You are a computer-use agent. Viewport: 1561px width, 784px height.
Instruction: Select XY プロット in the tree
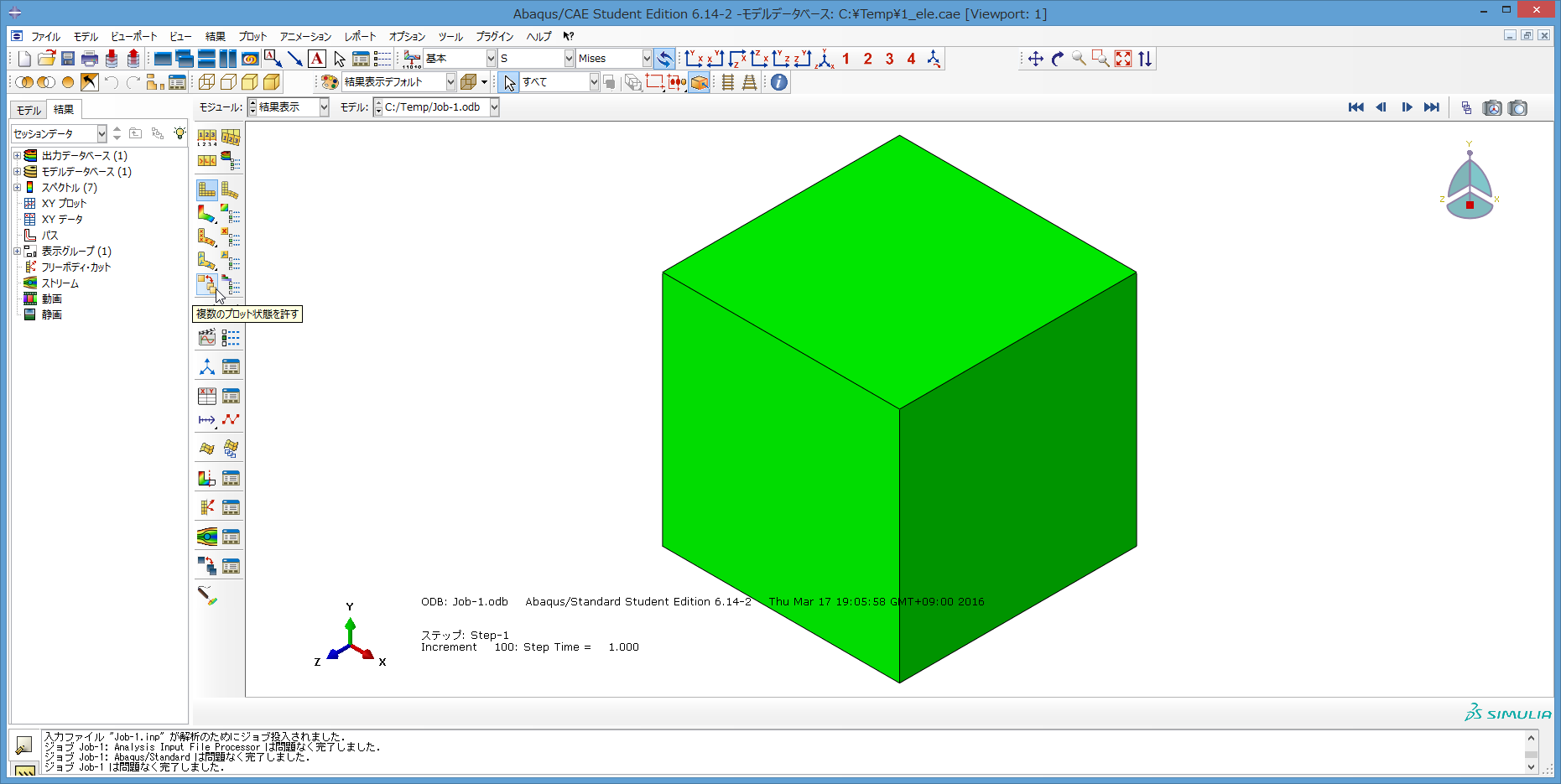pyautogui.click(x=64, y=204)
